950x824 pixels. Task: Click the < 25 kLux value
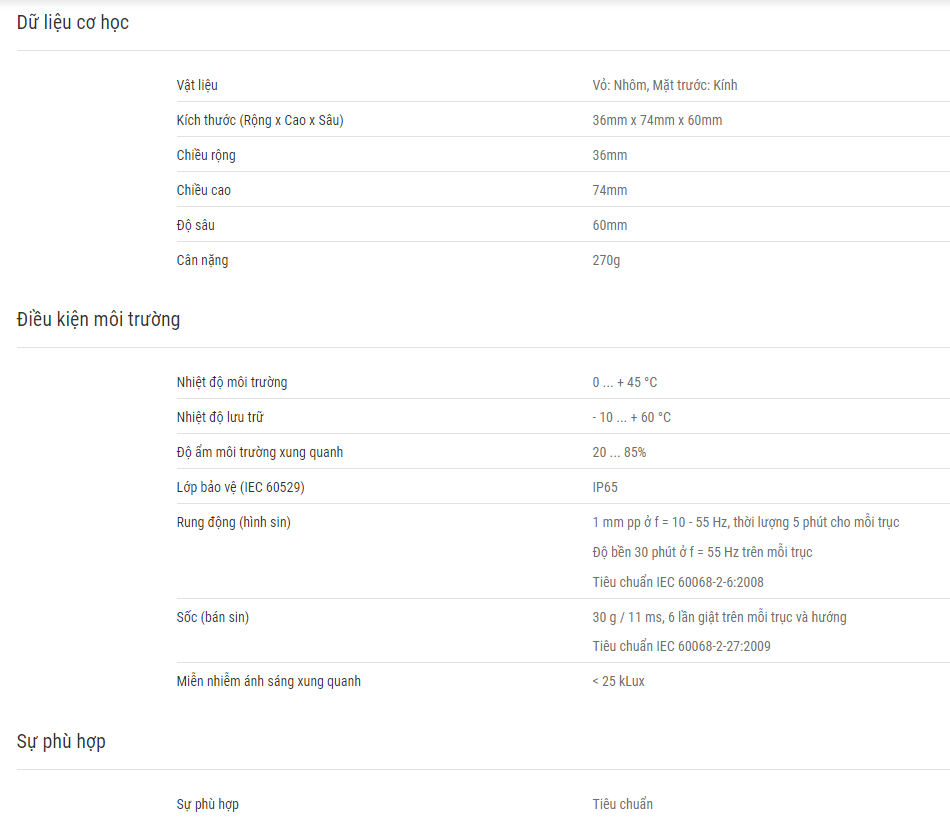coord(619,682)
